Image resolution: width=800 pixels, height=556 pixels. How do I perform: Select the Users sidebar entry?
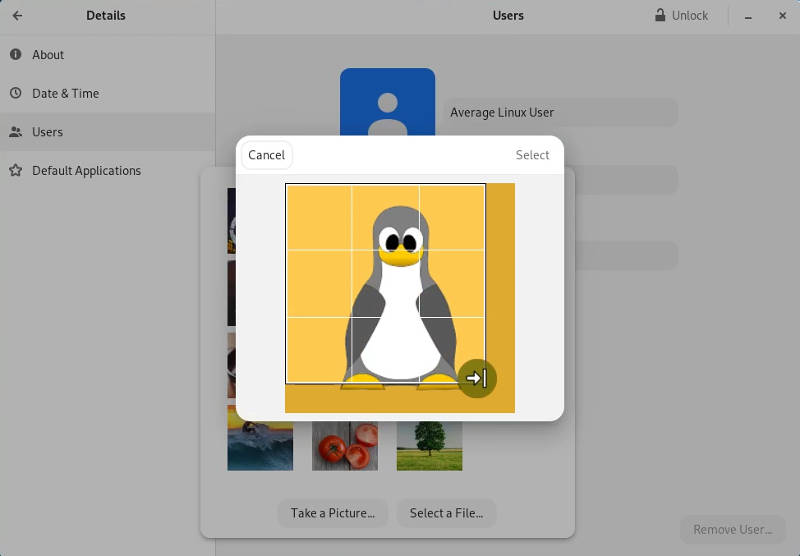click(x=107, y=132)
